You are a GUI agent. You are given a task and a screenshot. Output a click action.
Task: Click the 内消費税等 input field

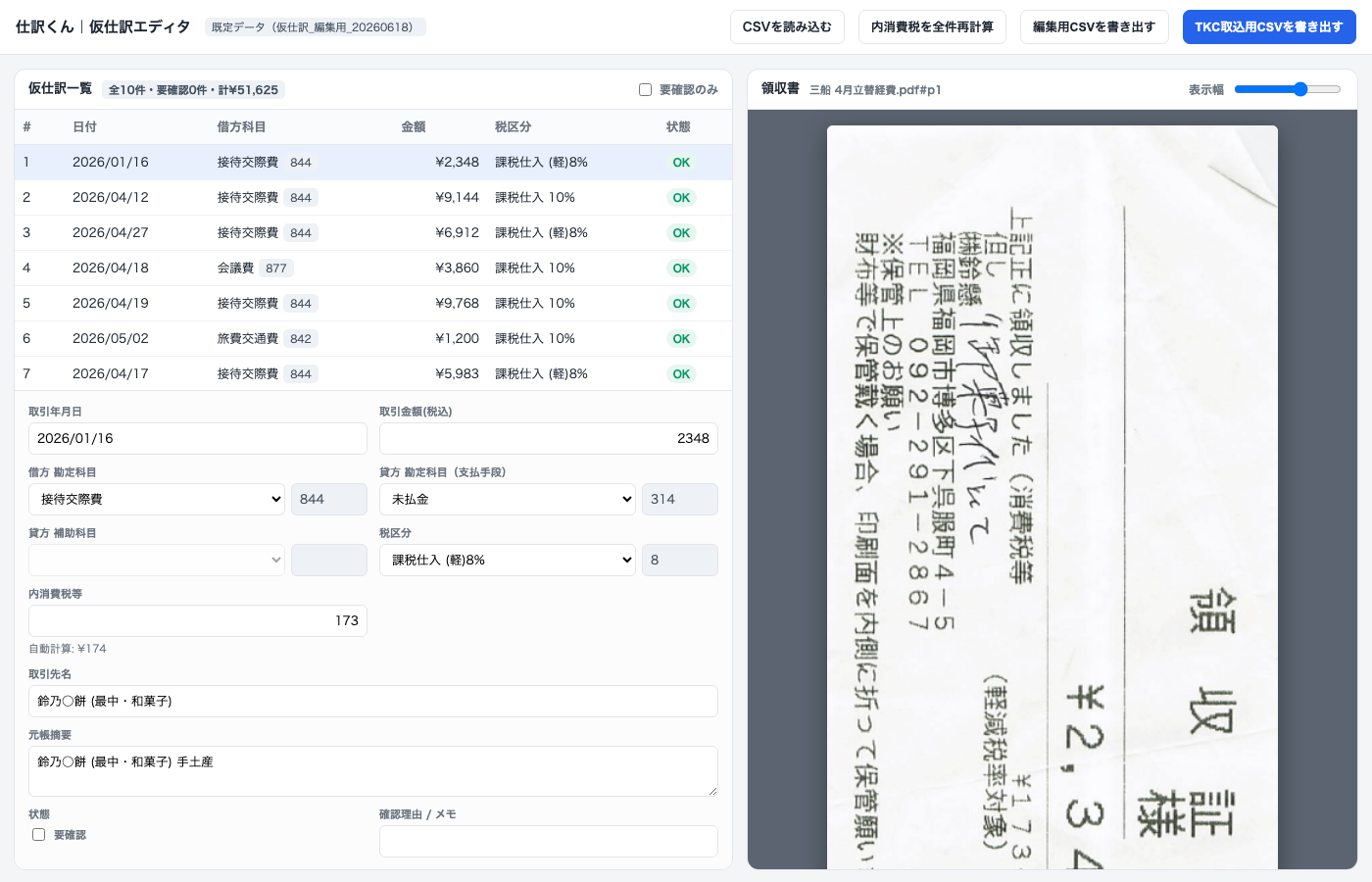click(x=198, y=620)
